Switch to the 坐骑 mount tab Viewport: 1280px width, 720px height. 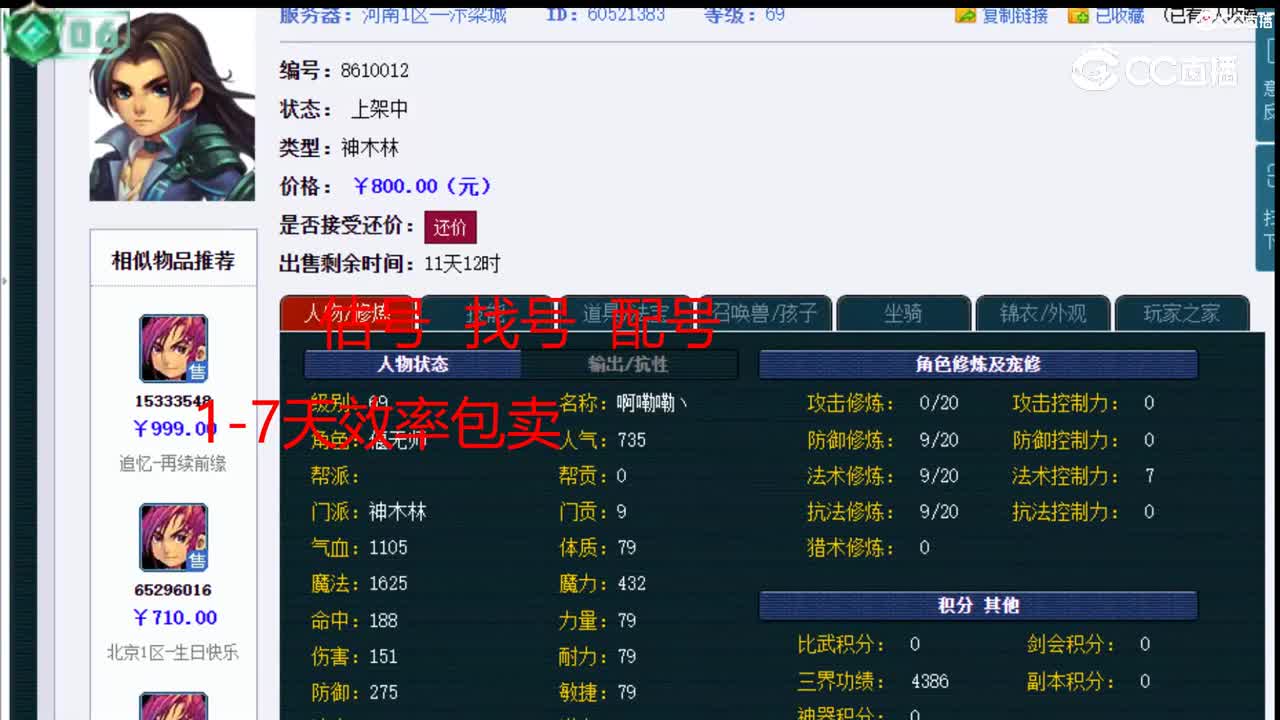904,313
